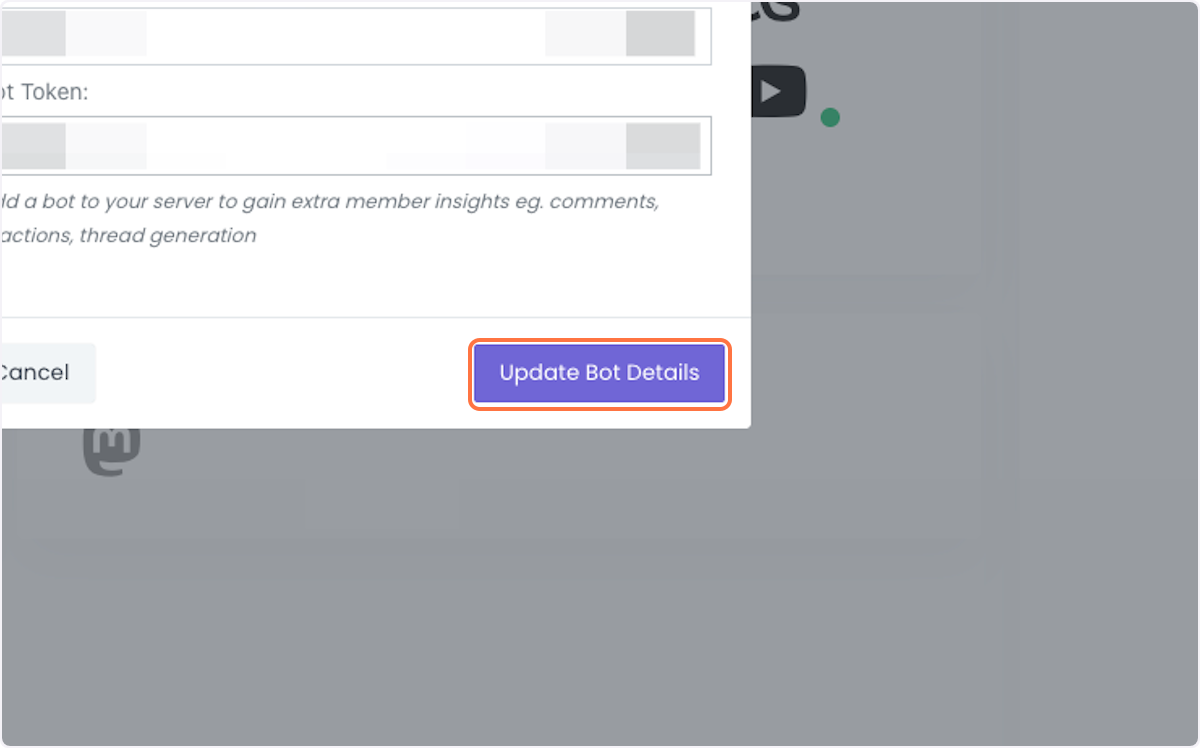Click the italic bot insights help text
Viewport: 1200px width, 748px height.
[329, 218]
